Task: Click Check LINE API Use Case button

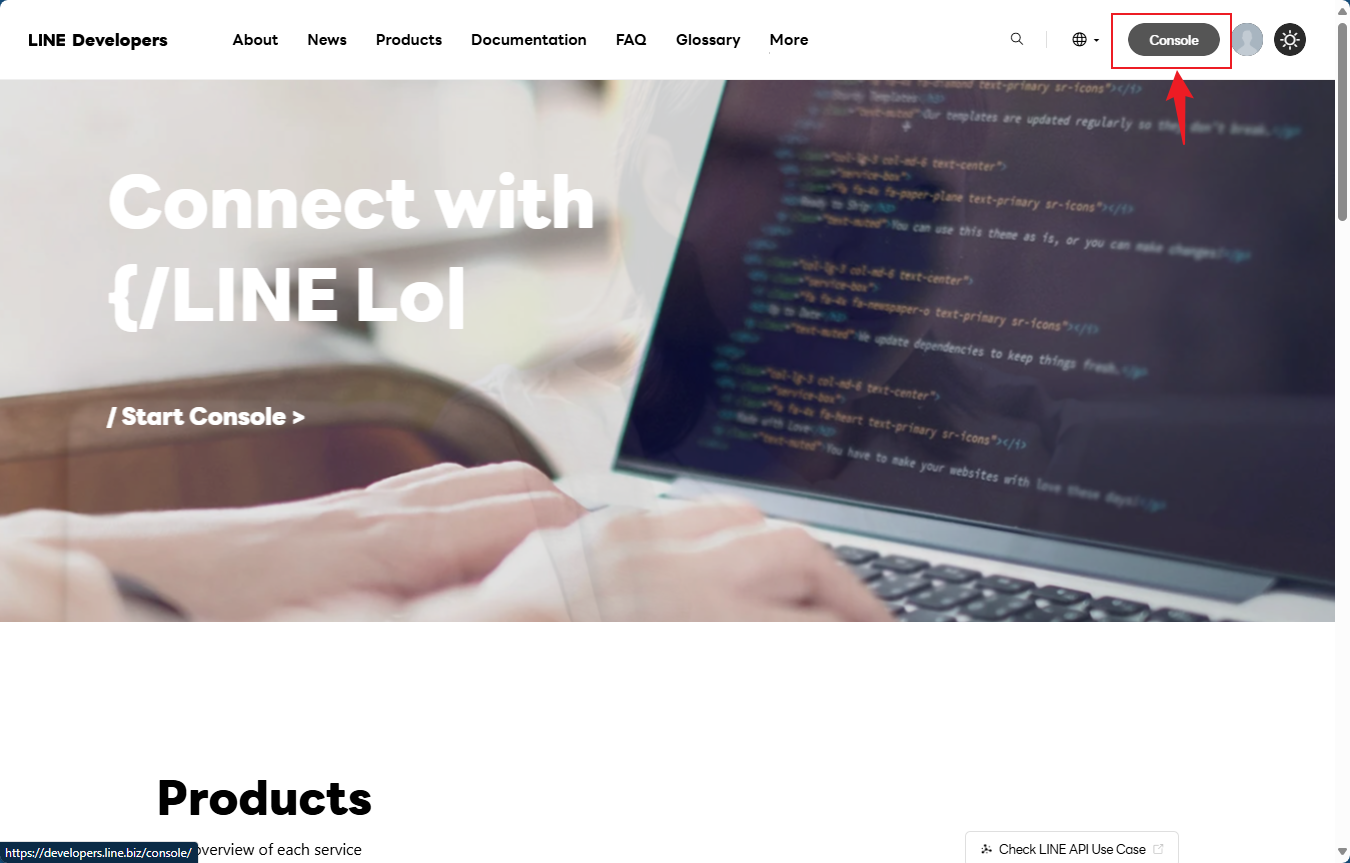Action: [x=1072, y=848]
